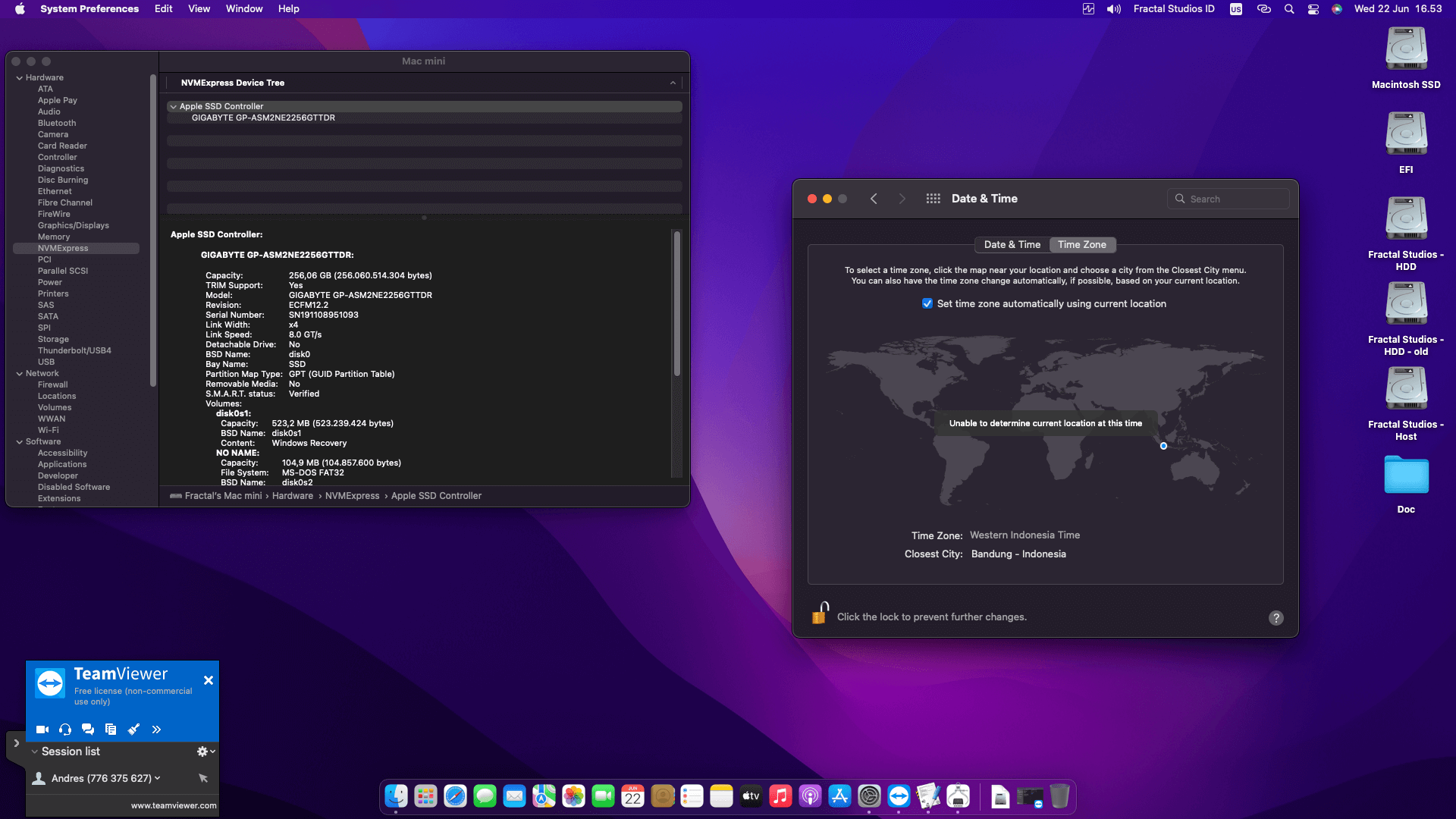Go back in System Preferences
Image resolution: width=1456 pixels, height=819 pixels.
874,199
